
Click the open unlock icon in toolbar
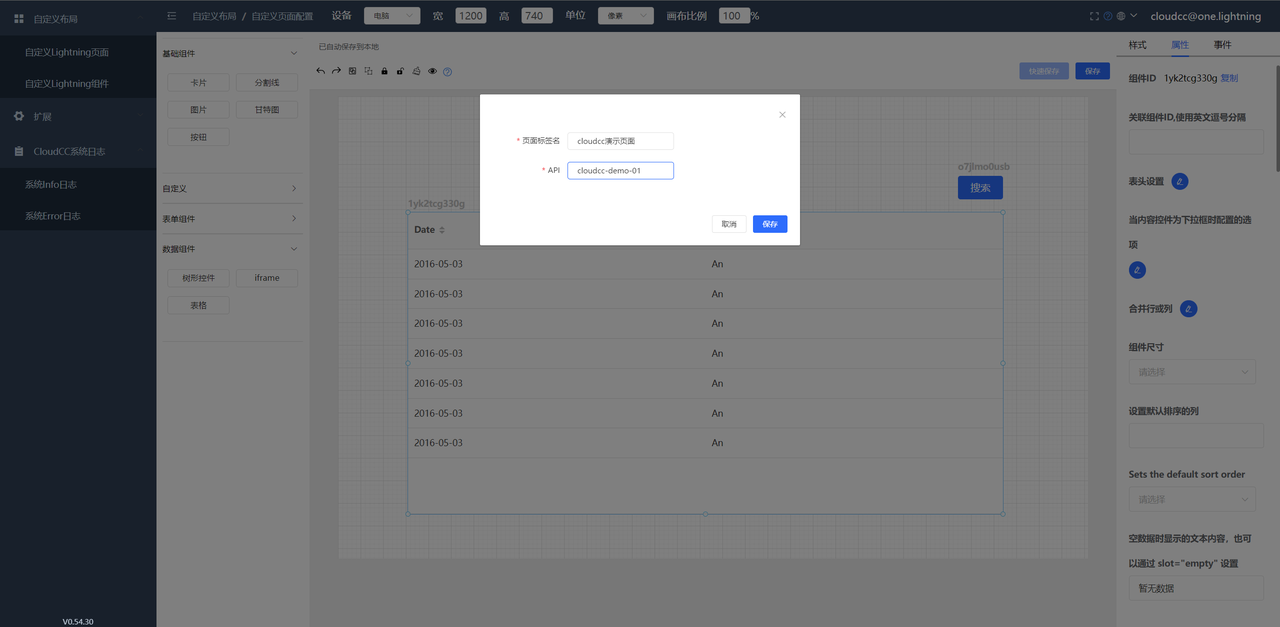click(400, 72)
